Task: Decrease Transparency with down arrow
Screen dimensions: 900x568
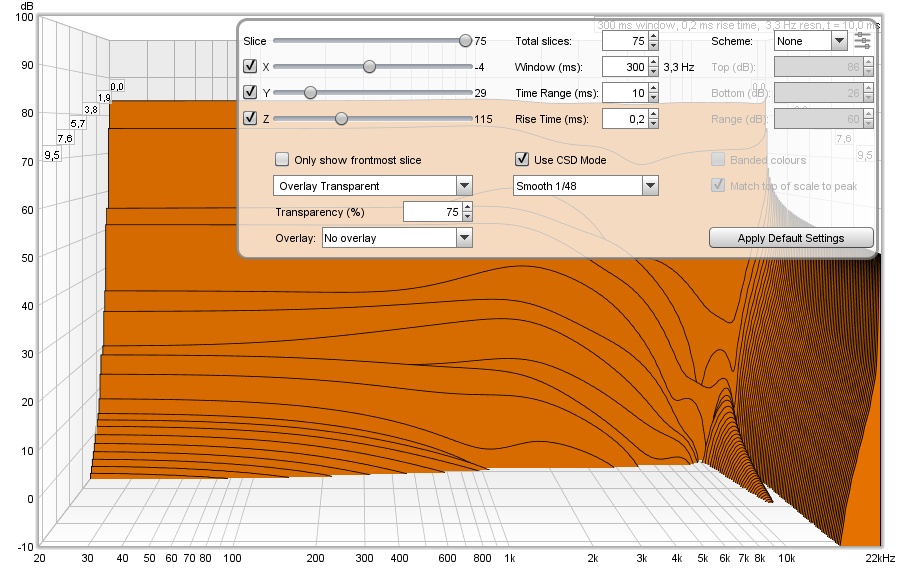Action: [467, 217]
